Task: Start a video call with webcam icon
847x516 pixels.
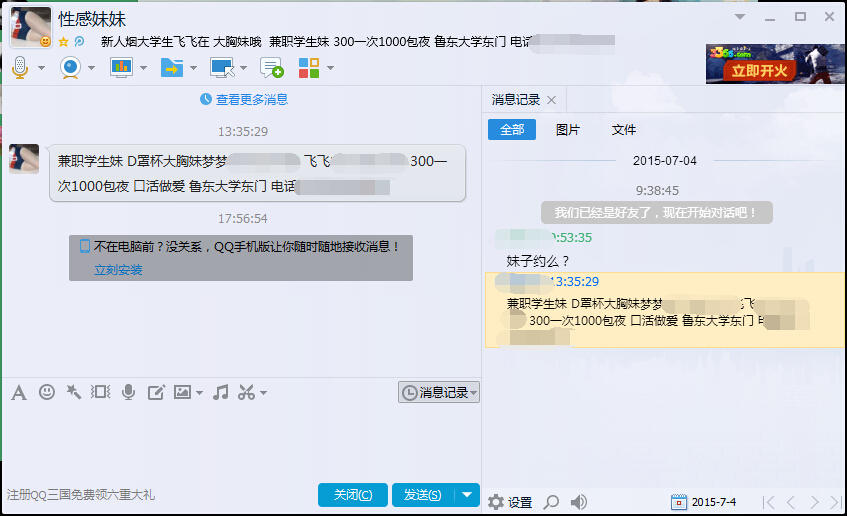Action: (x=70, y=68)
